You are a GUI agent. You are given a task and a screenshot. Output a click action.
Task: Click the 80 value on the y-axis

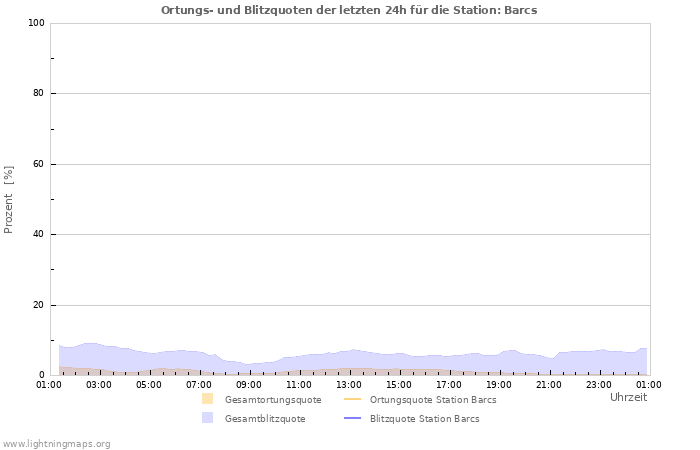39,93
